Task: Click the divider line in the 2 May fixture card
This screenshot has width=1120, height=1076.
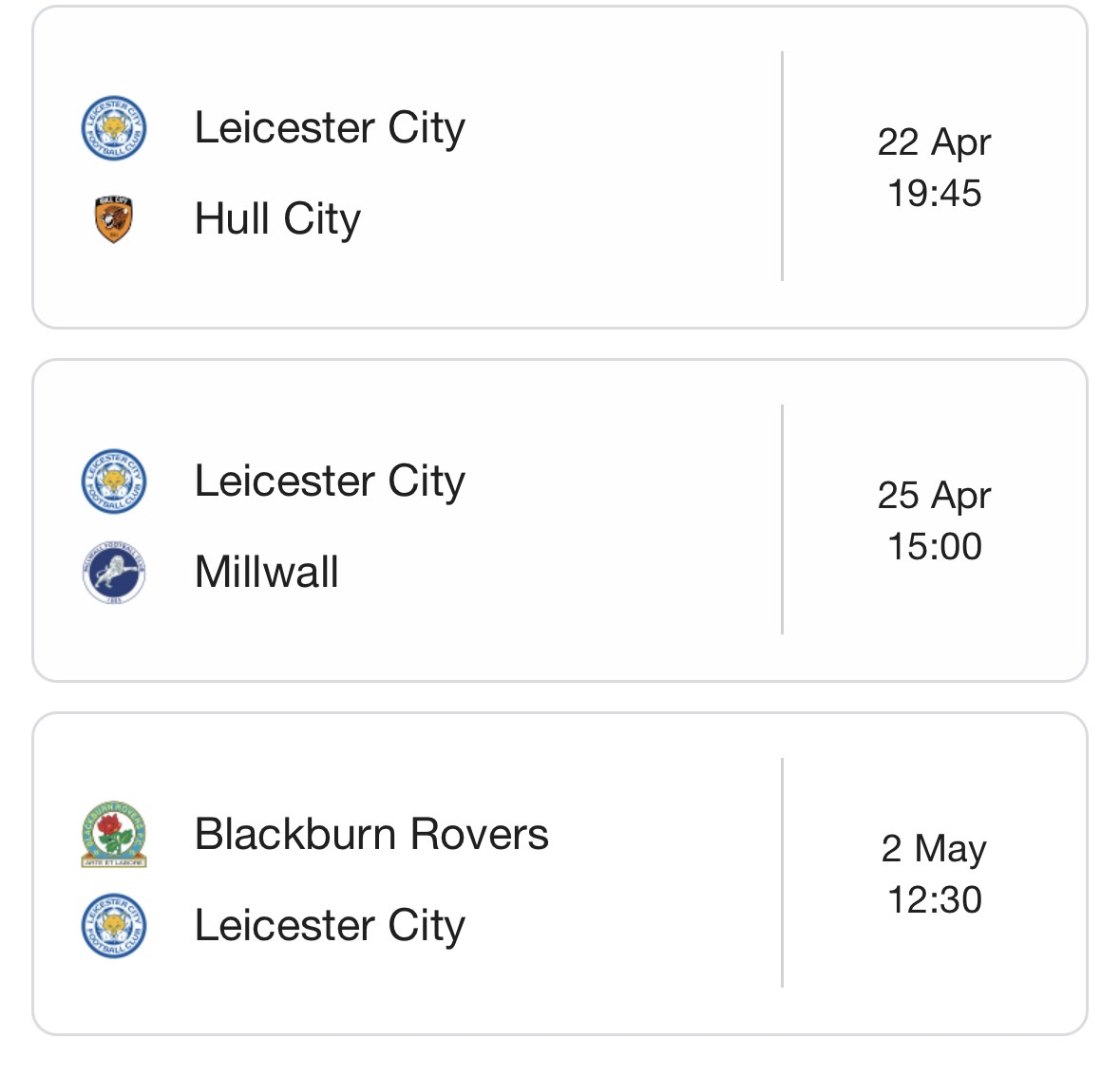Action: pyautogui.click(x=782, y=873)
